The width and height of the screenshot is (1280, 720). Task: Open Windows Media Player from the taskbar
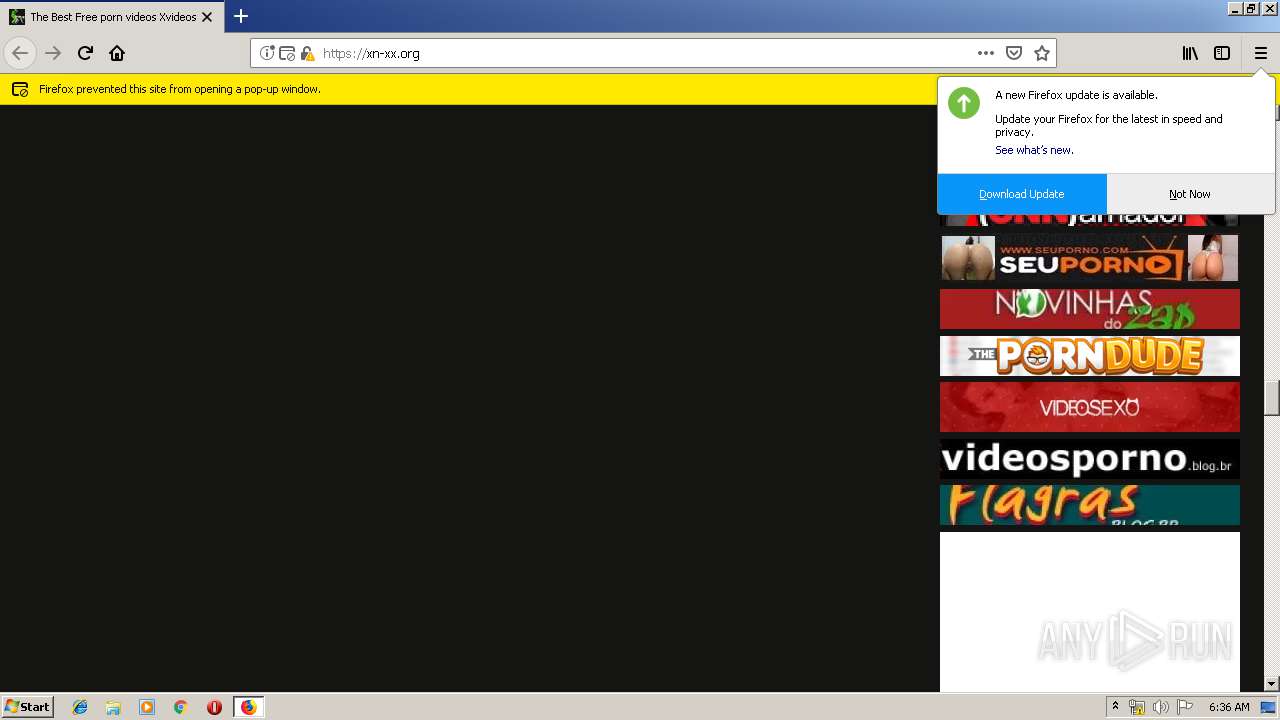147,707
